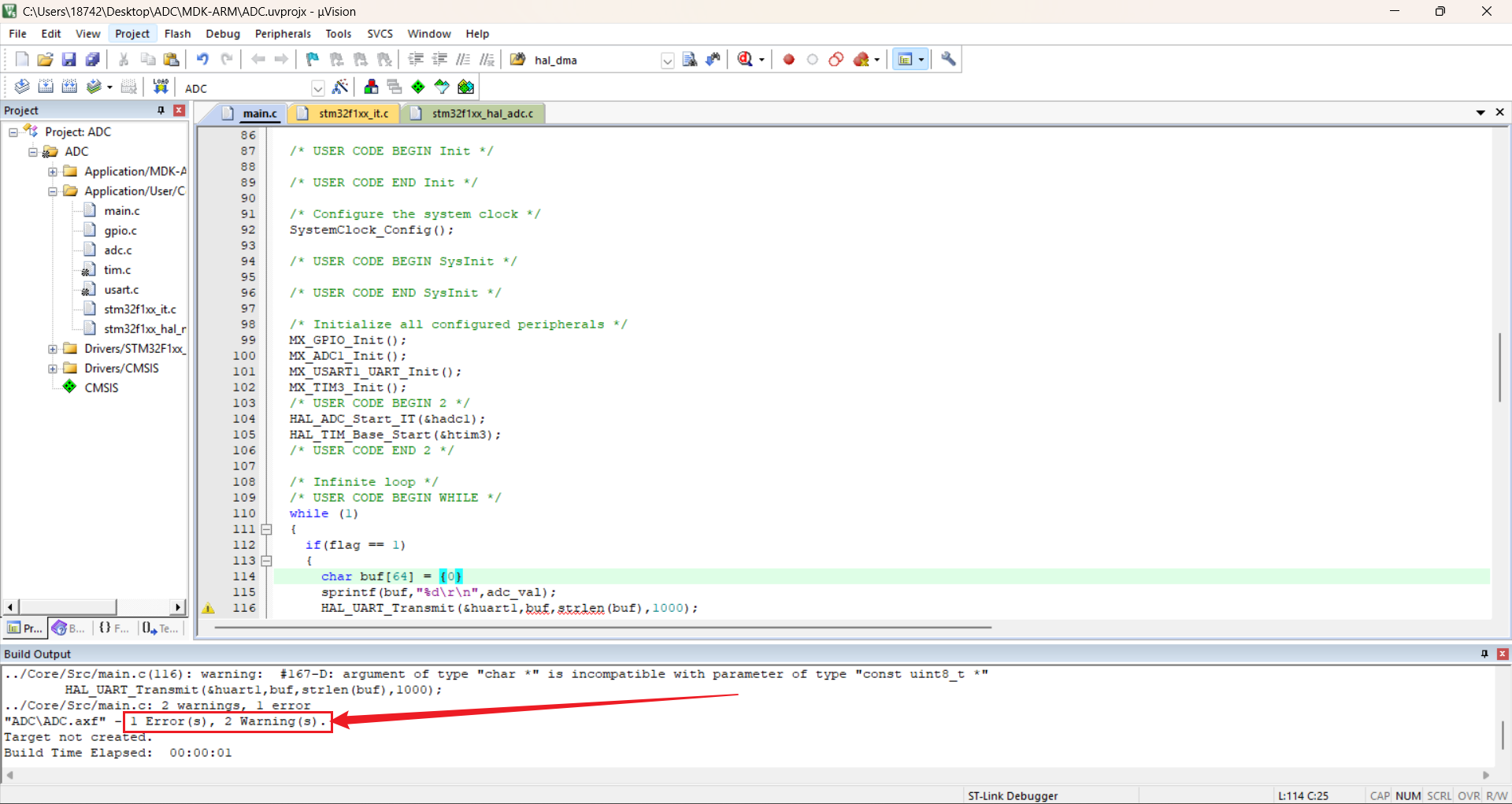Collapse the Application/User/C folder
This screenshot has height=804, width=1512.
click(53, 191)
